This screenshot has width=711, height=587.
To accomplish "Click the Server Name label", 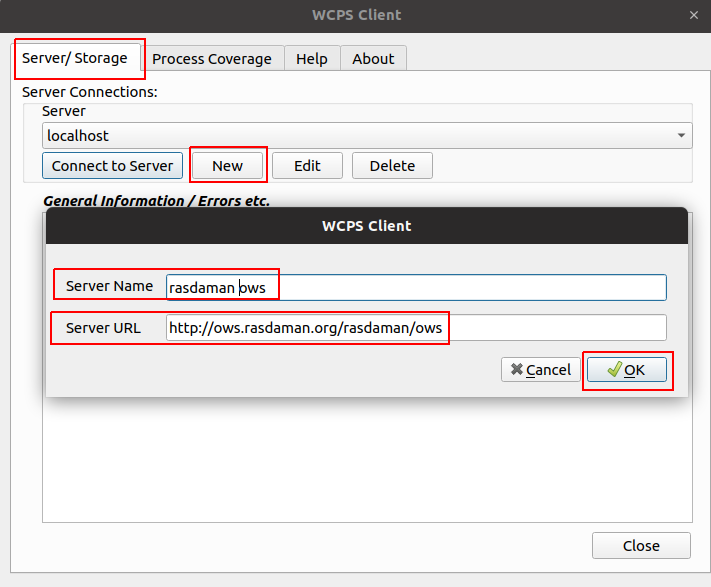I will coord(109,286).
